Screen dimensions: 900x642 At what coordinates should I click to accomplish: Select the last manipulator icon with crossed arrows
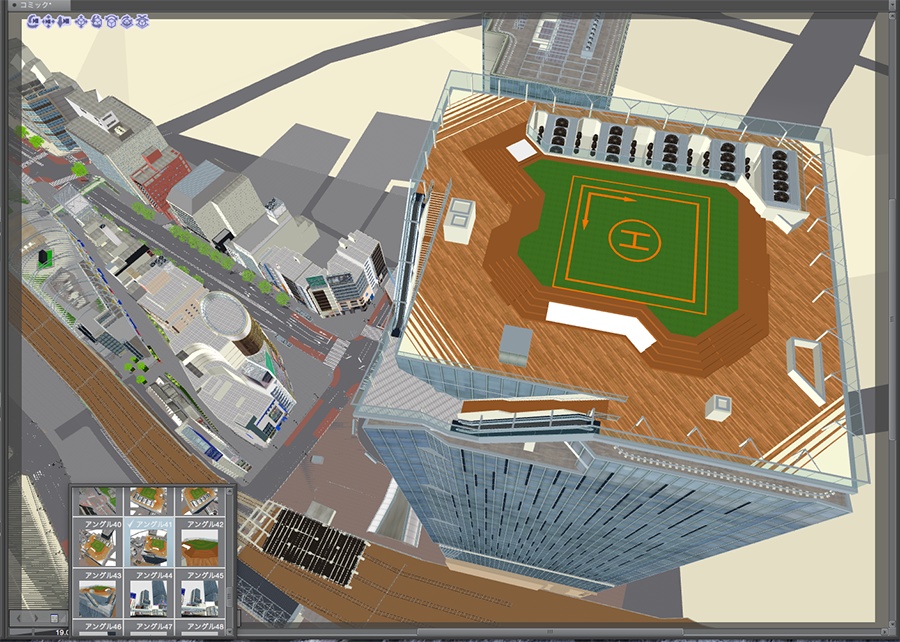142,21
